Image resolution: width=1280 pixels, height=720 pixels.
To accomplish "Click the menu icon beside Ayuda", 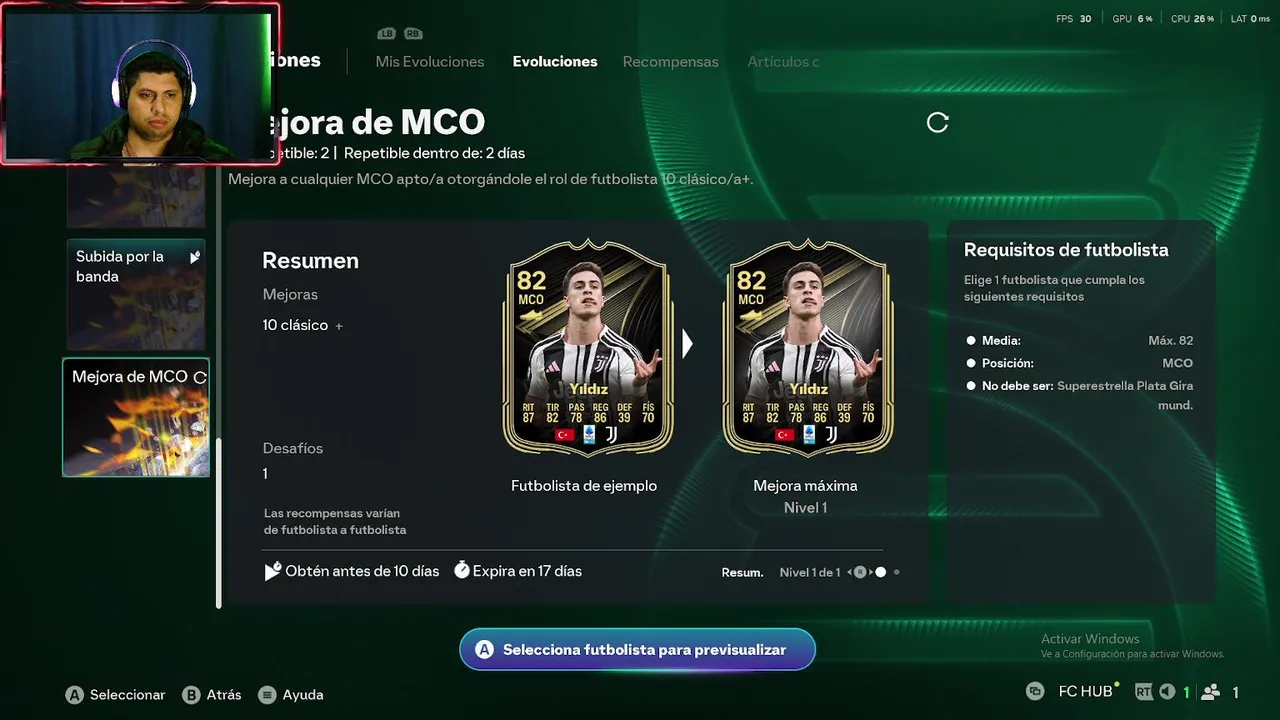I will click(267, 695).
